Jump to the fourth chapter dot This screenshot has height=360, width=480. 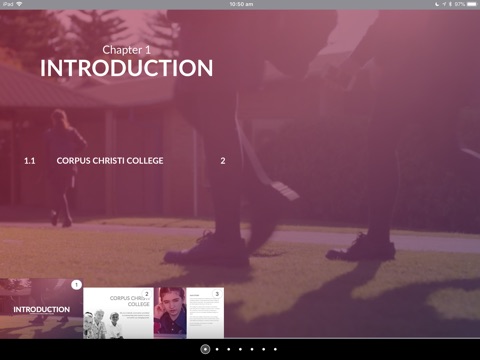240,349
